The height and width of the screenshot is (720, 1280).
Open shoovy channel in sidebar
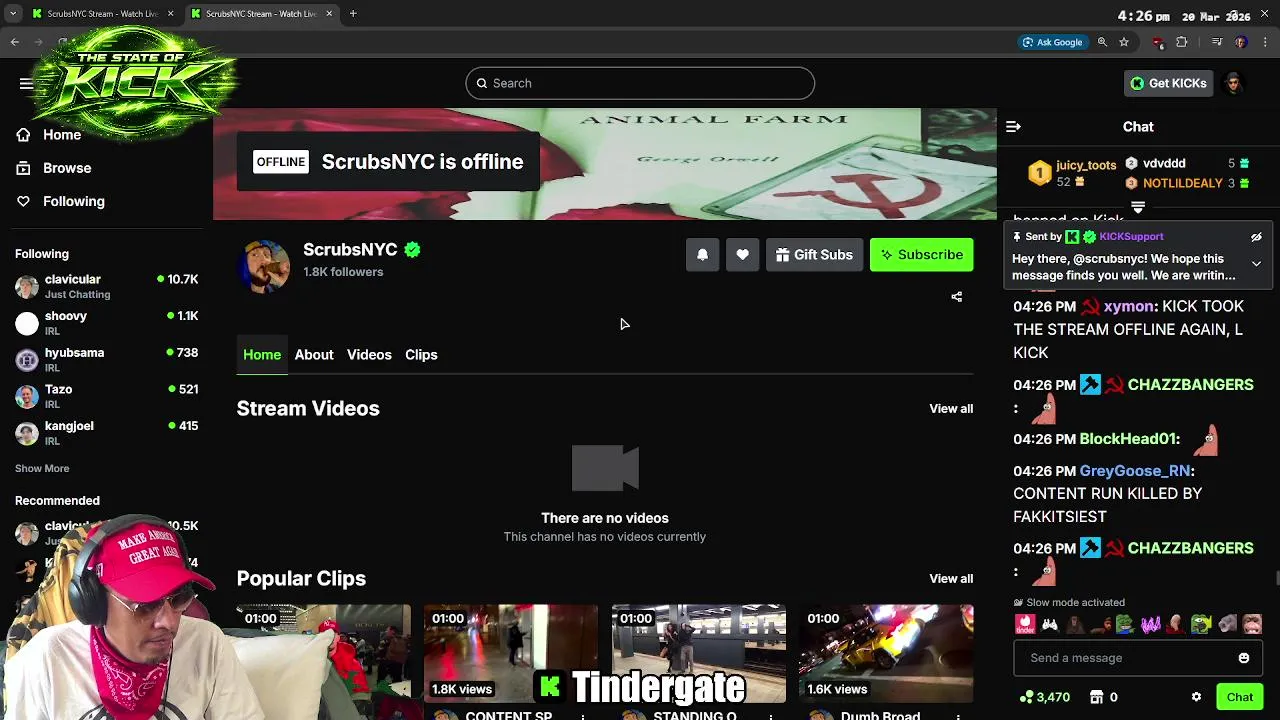coord(107,323)
